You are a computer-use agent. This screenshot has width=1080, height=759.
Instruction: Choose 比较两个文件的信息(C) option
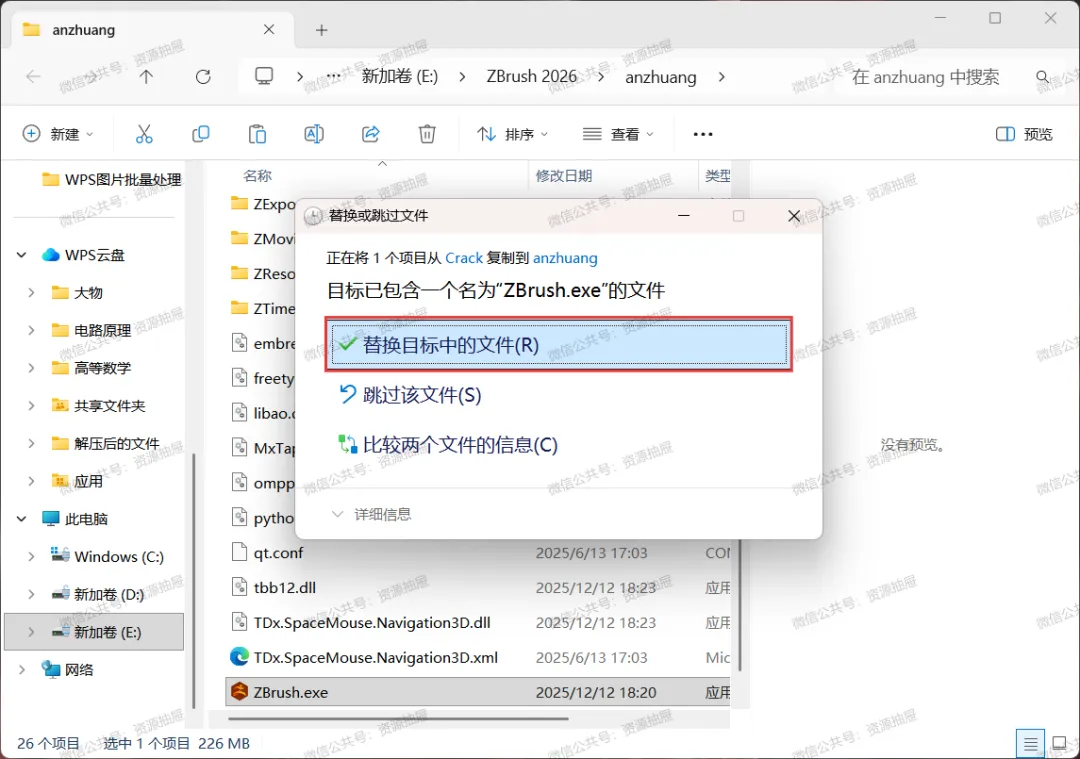pos(448,445)
